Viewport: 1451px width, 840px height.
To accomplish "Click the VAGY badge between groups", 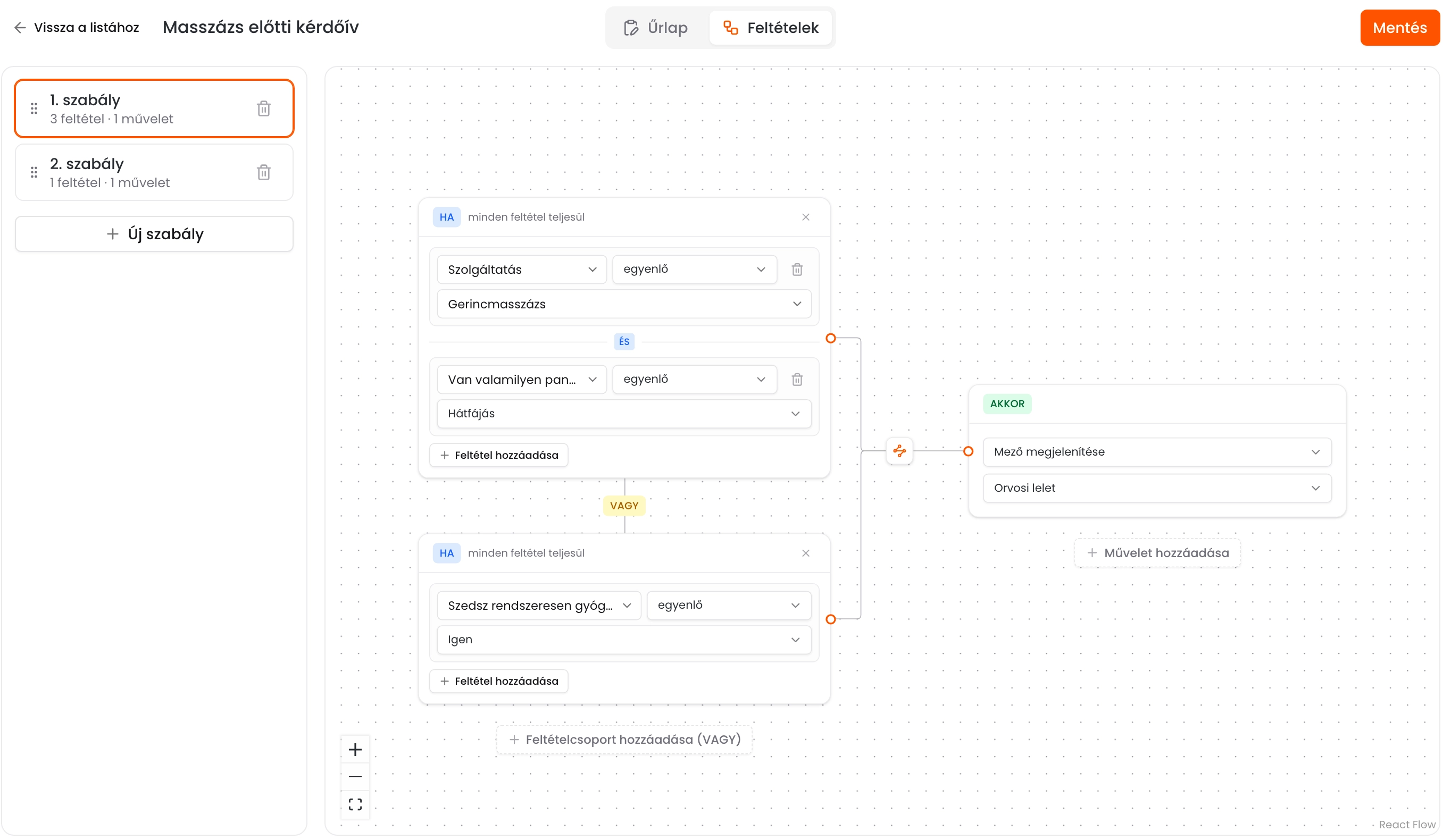I will click(624, 506).
